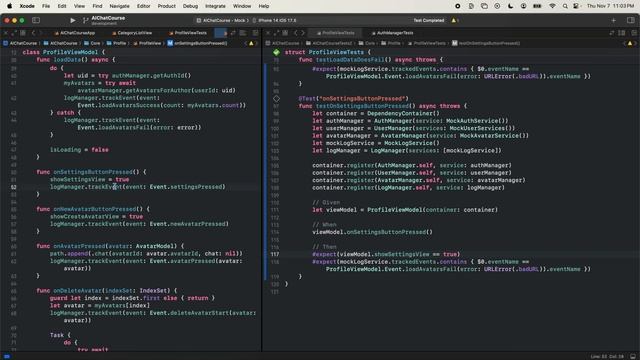
Task: Choose run destination iPhone 14 iOS 17.6
Action: [275, 20]
